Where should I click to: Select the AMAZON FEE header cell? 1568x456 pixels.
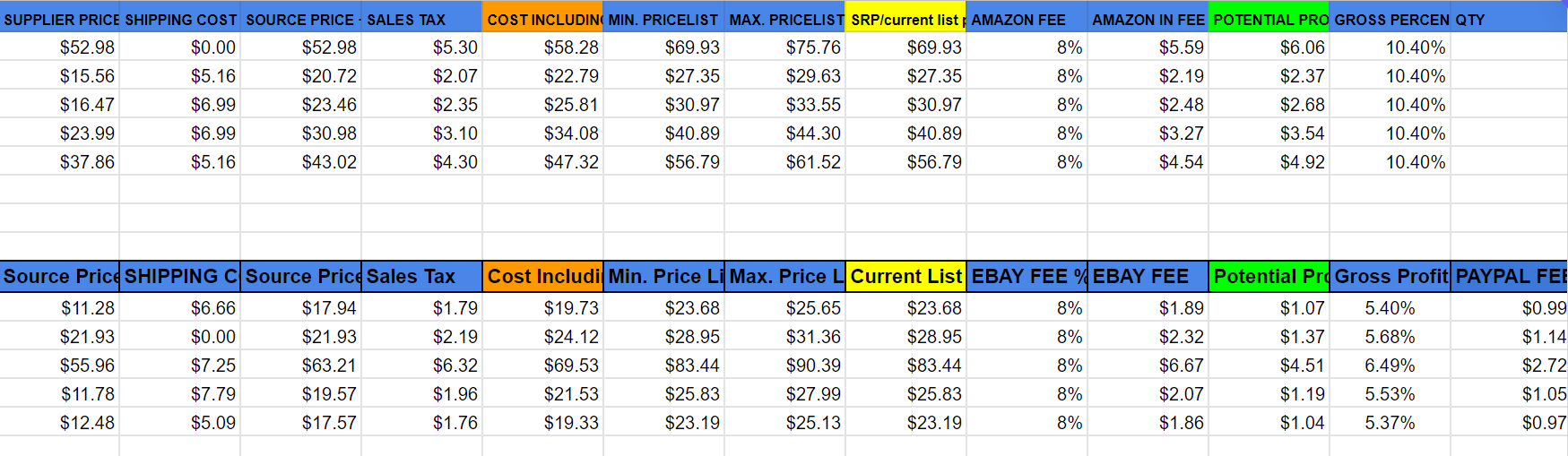1027,19
